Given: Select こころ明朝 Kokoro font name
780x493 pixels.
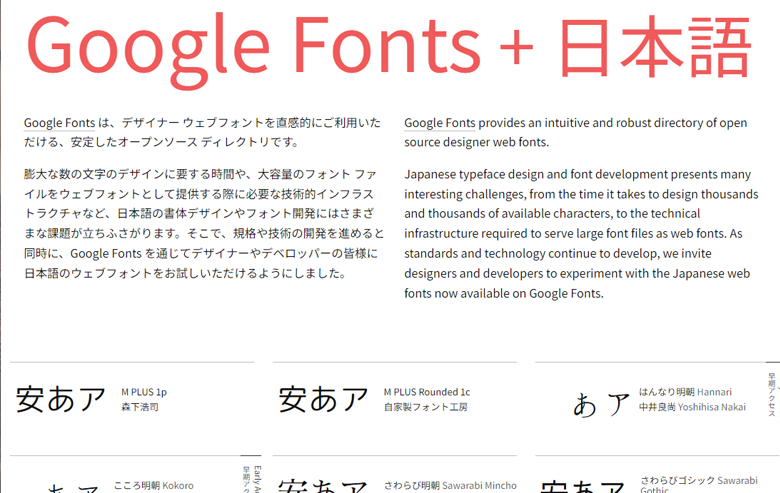Looking at the screenshot, I should [x=154, y=486].
